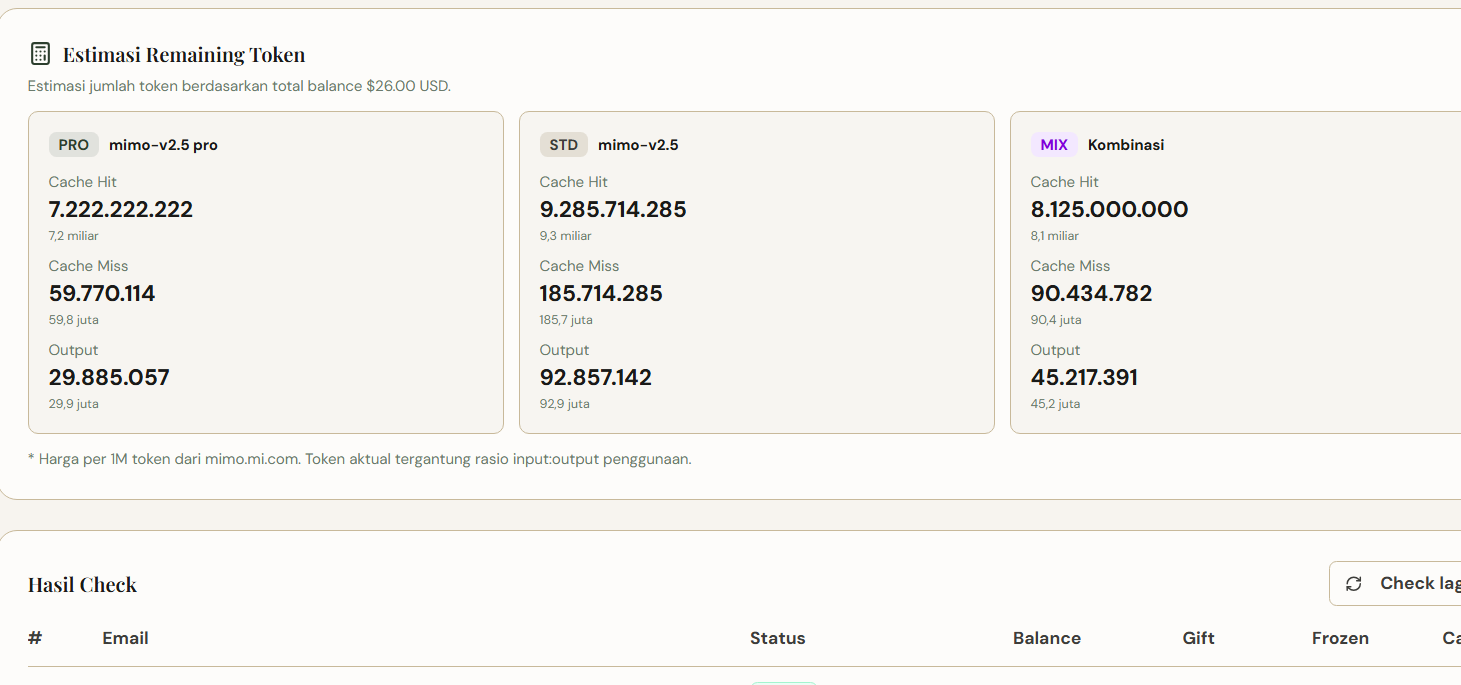
Task: Click the value 8.125.000.000
Action: click(1110, 210)
